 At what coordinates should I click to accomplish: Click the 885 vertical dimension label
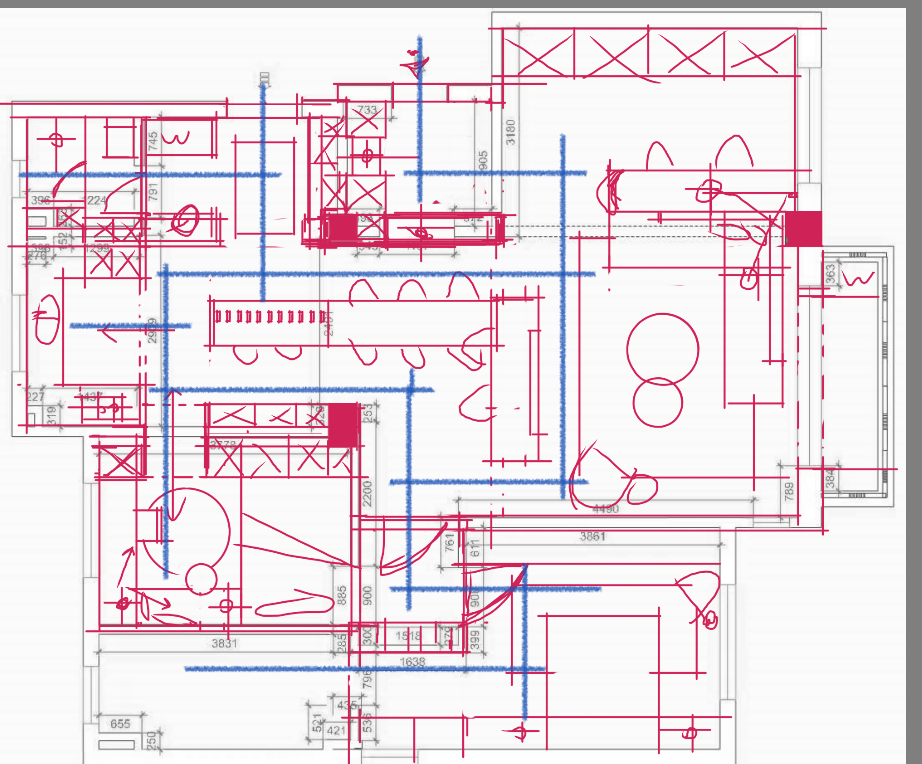click(x=342, y=595)
